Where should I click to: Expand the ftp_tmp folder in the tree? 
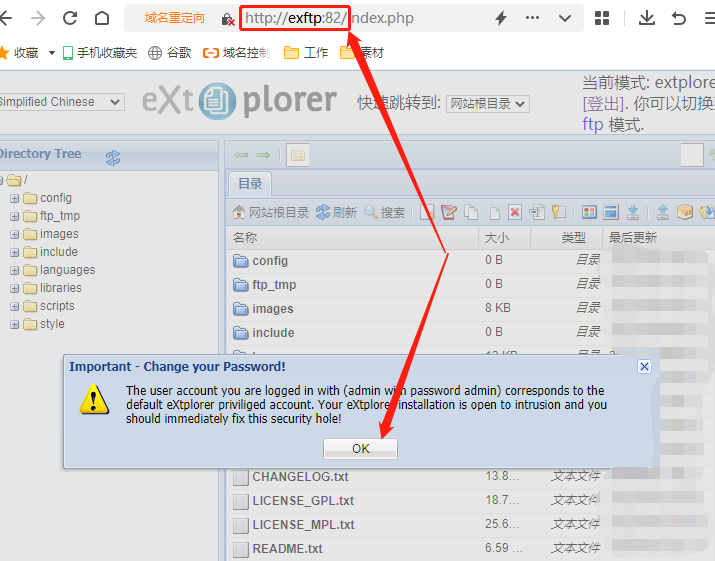[15, 216]
